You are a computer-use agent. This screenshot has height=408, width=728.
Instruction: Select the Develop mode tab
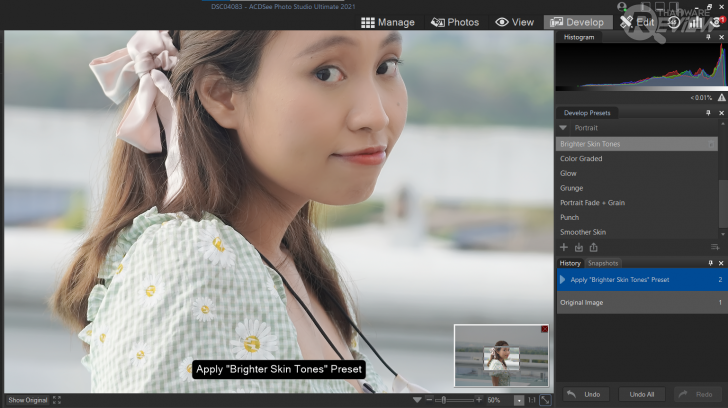click(577, 22)
